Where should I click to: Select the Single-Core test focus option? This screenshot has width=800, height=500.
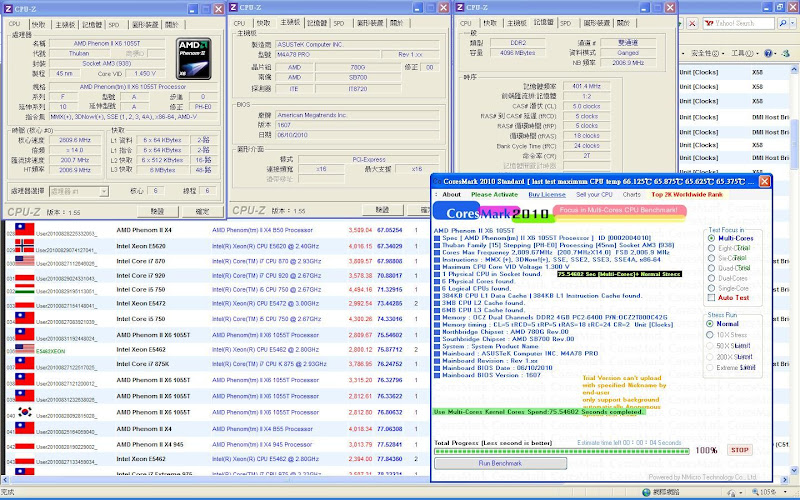pos(711,288)
